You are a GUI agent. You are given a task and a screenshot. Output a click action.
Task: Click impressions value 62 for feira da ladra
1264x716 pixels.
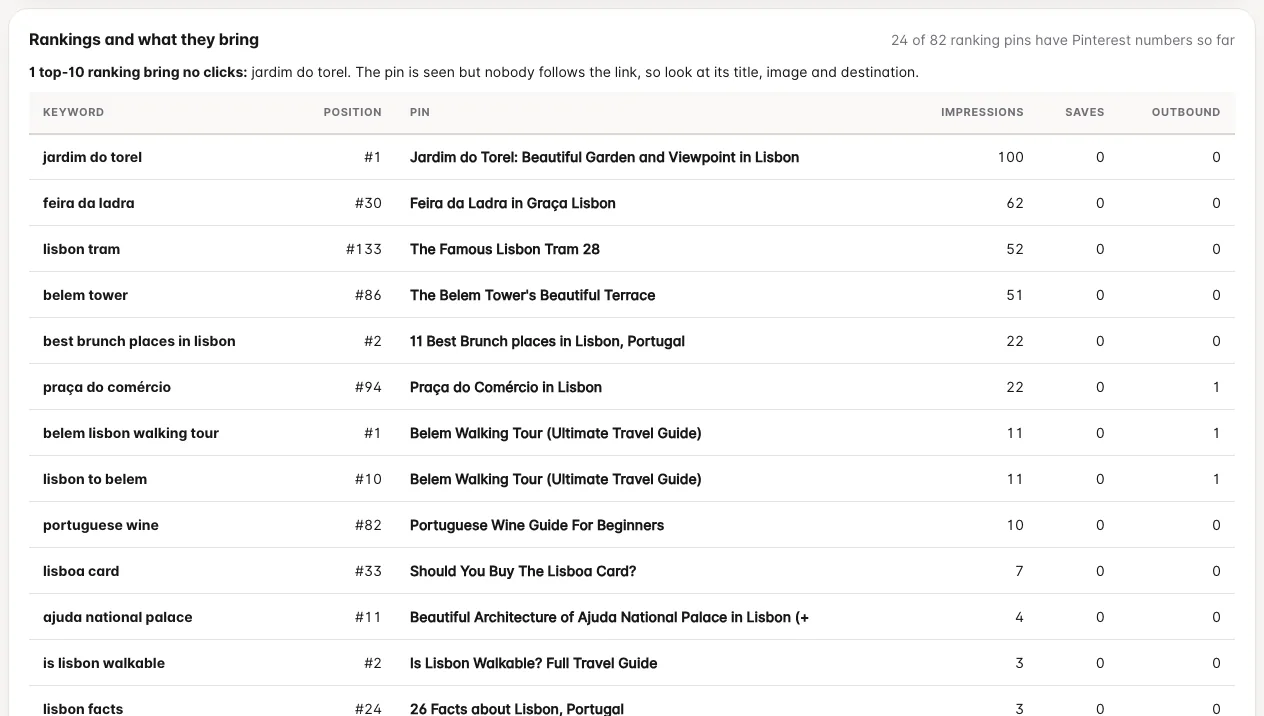(1015, 203)
